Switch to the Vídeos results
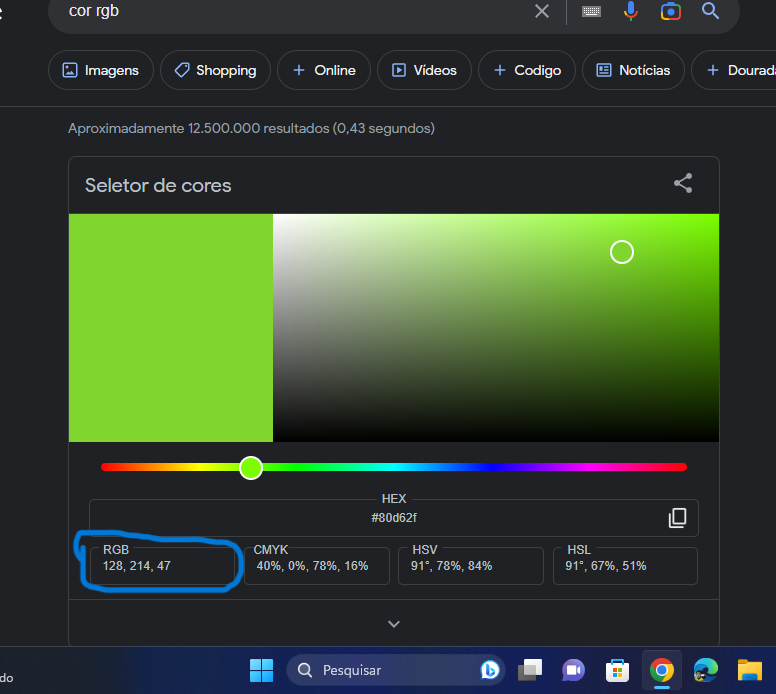Viewport: 776px width, 694px height. pyautogui.click(x=424, y=70)
